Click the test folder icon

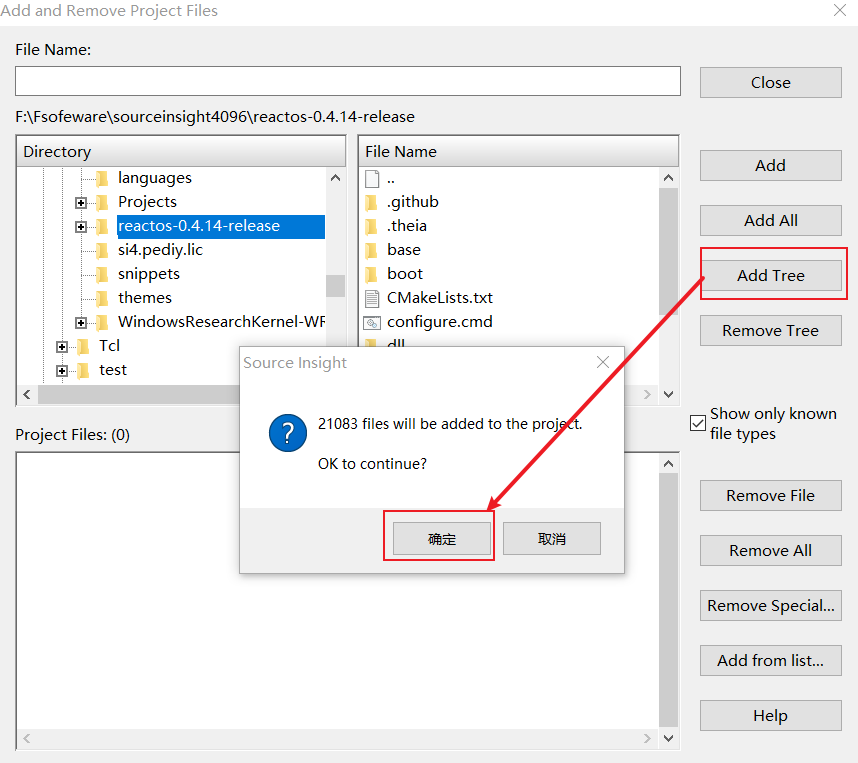tap(83, 370)
